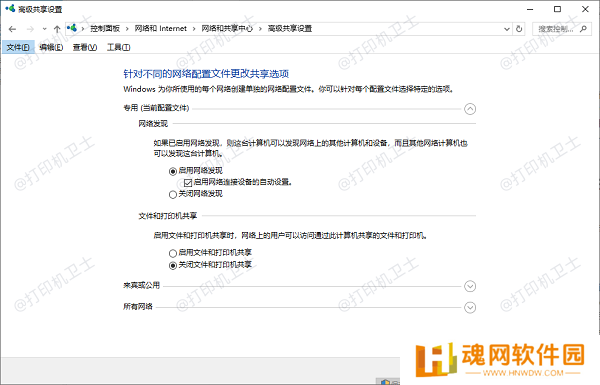The width and height of the screenshot is (600, 385).
Task: Open 网络和 Internet breadcrumb
Action: point(161,29)
